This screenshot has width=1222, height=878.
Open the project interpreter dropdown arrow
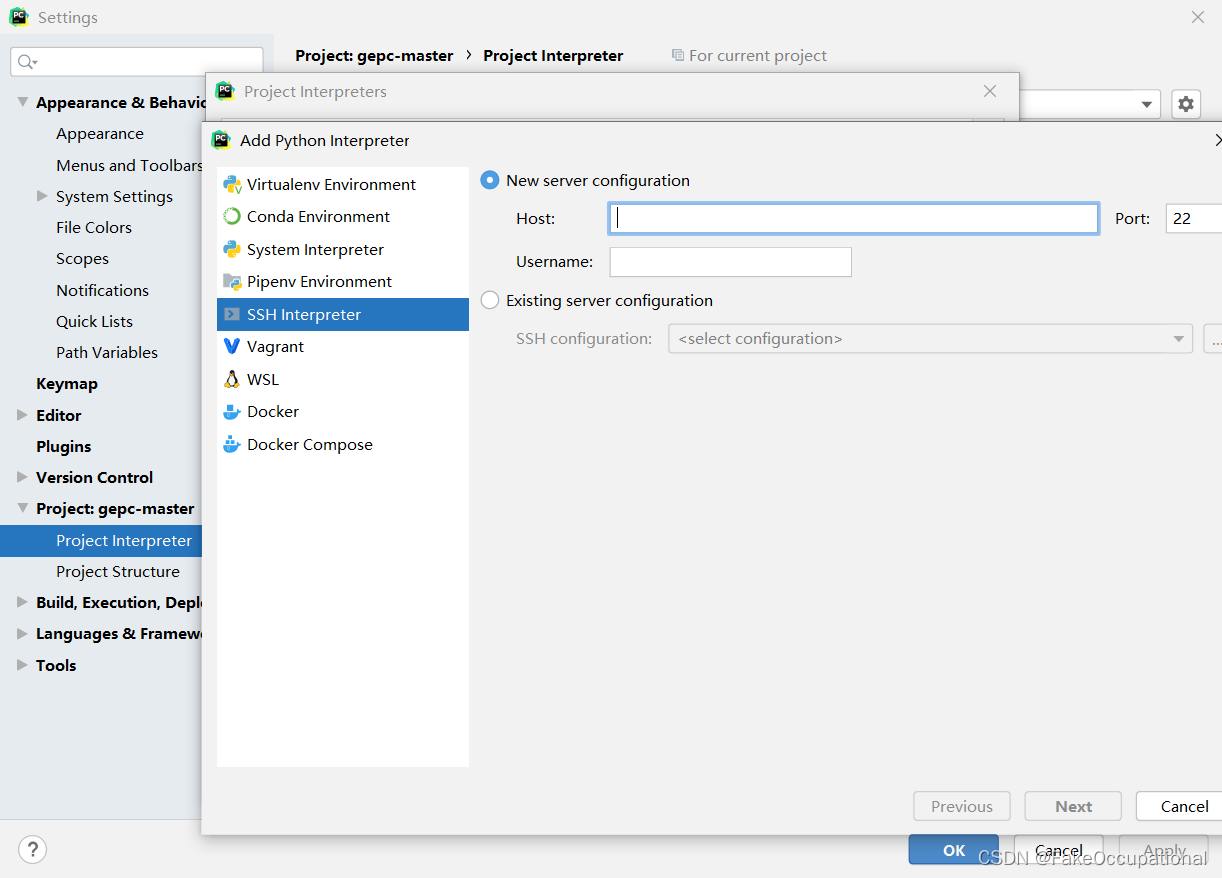coord(1145,104)
